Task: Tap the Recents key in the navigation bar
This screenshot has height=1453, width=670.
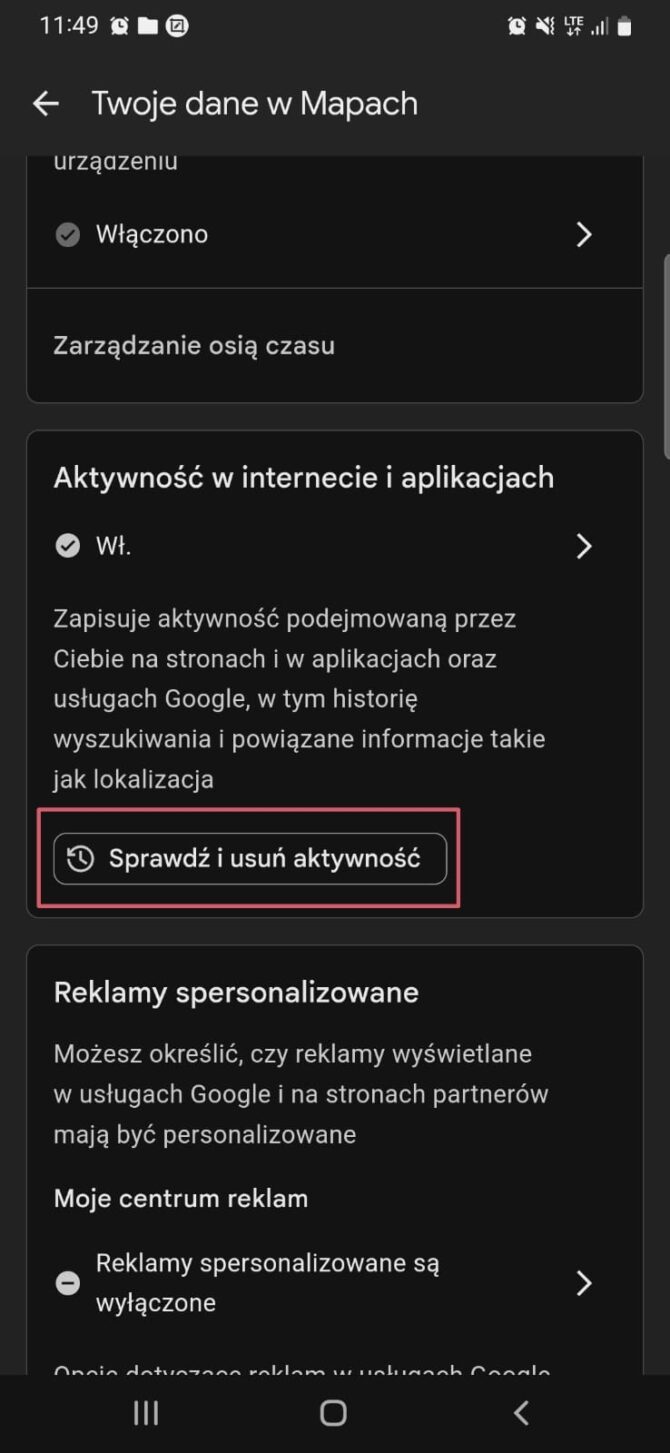Action: point(145,1412)
